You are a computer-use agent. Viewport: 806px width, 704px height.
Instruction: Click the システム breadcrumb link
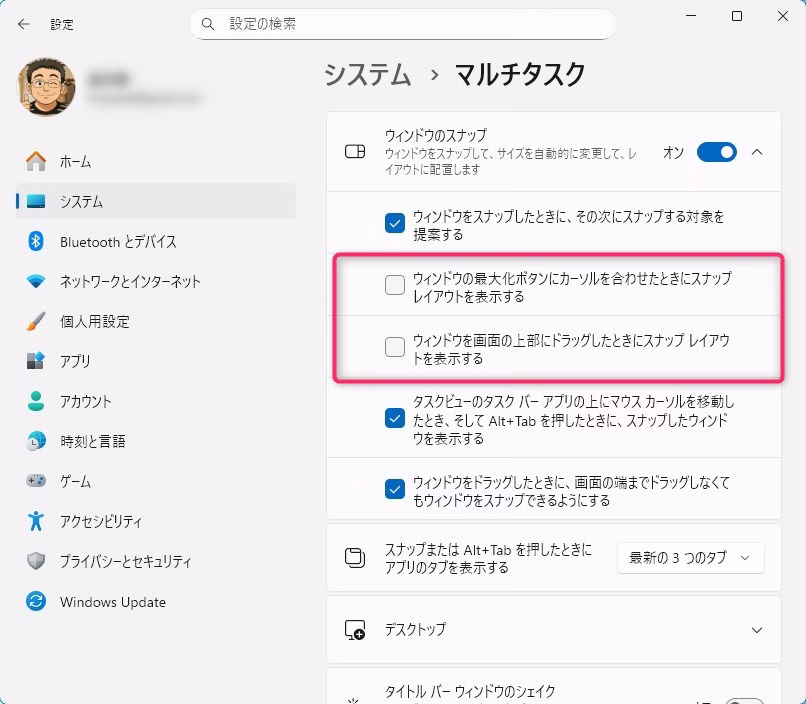[368, 74]
